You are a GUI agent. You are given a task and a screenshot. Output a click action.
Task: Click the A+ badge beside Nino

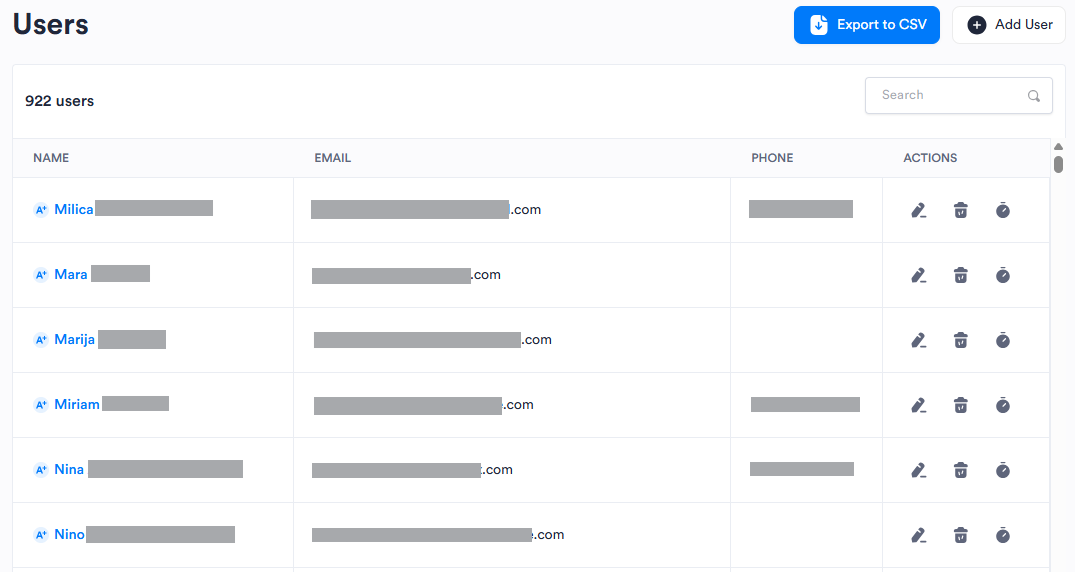(40, 535)
